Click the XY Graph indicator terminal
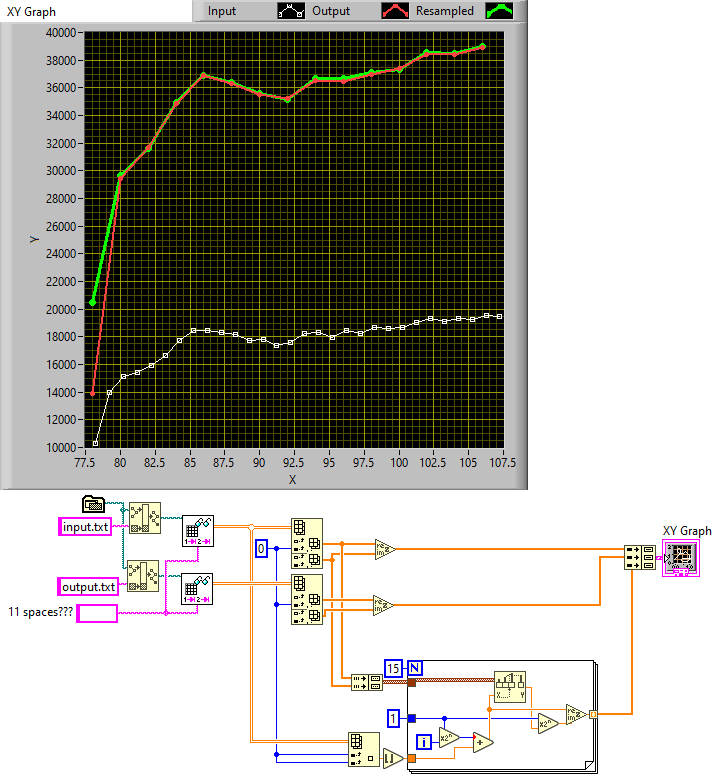The height and width of the screenshot is (784, 717). click(681, 558)
